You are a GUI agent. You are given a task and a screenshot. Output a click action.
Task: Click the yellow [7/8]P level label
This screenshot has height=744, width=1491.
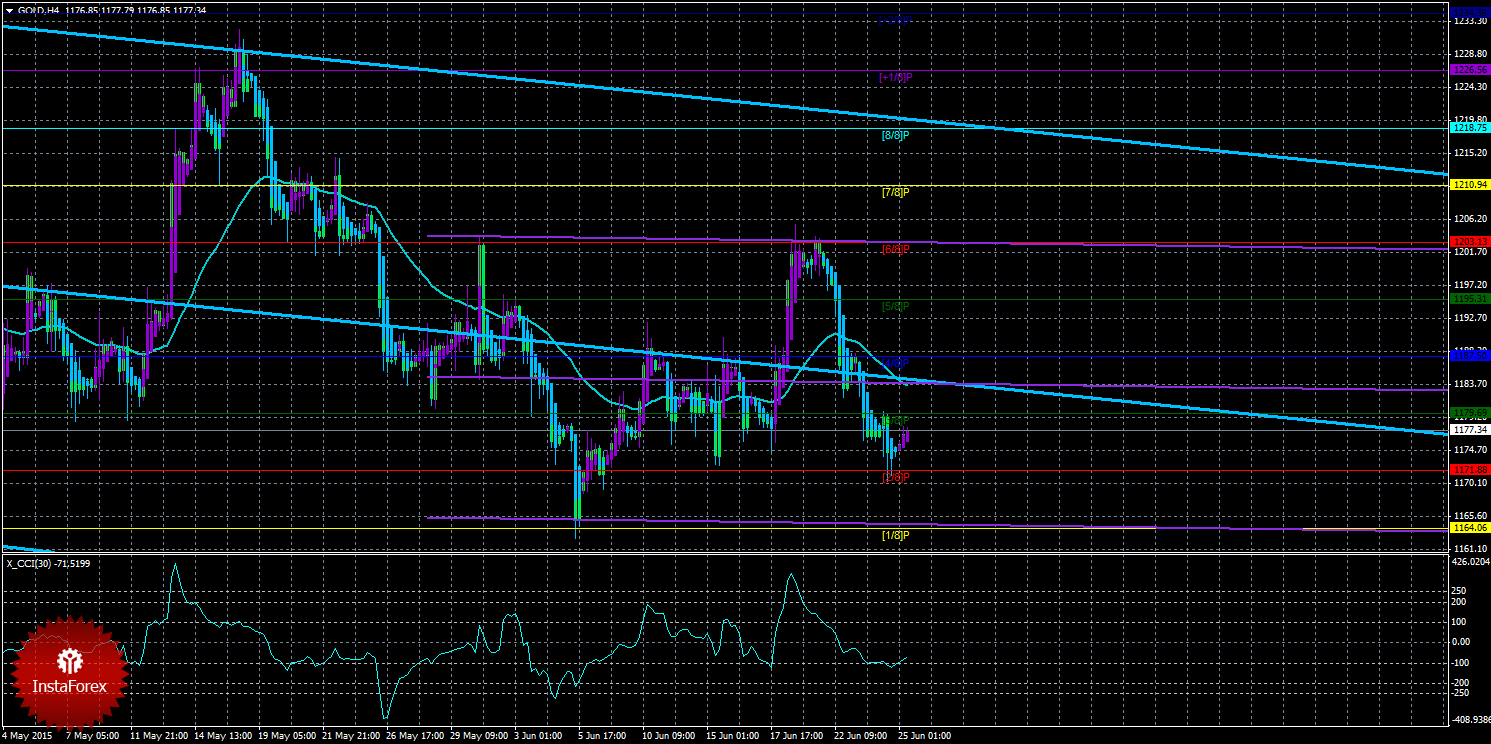(894, 192)
